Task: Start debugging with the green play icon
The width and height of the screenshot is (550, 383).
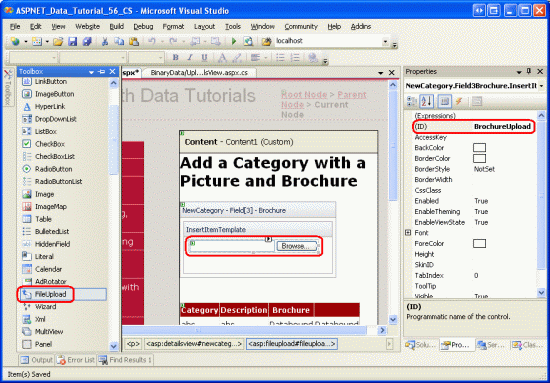Action: pos(234,41)
